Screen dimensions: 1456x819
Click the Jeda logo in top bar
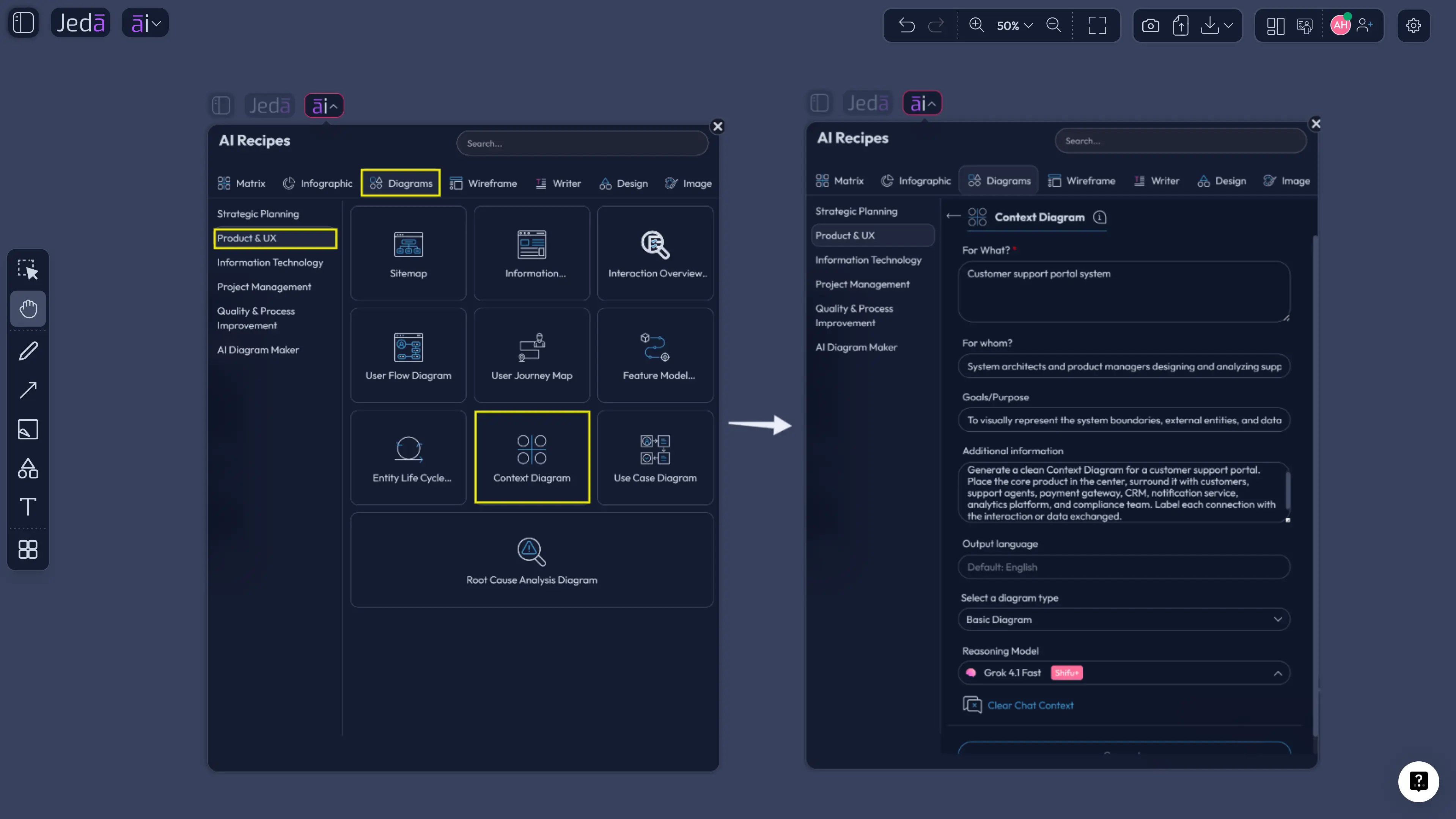(x=80, y=23)
